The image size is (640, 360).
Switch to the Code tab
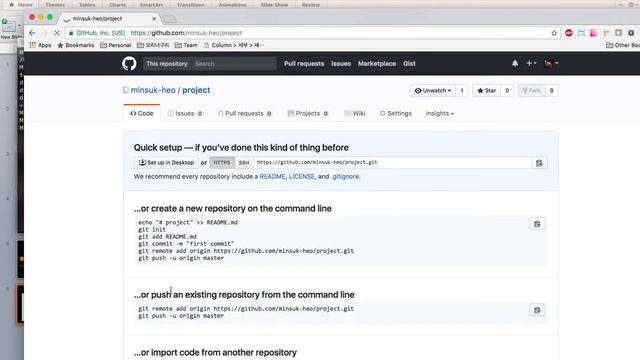[x=142, y=113]
